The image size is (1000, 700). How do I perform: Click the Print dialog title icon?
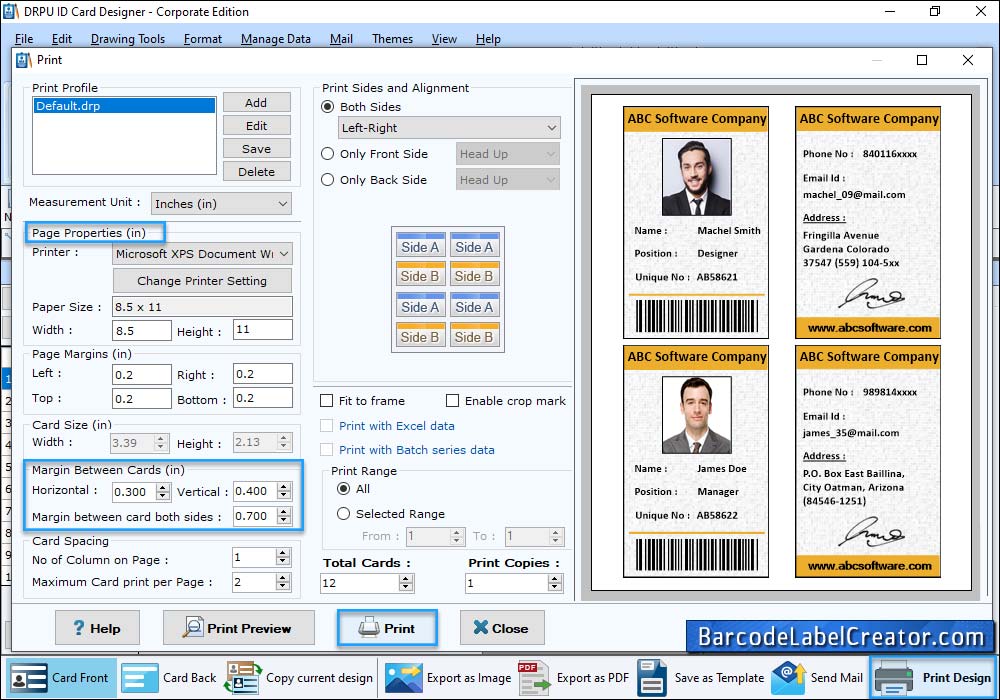24,60
